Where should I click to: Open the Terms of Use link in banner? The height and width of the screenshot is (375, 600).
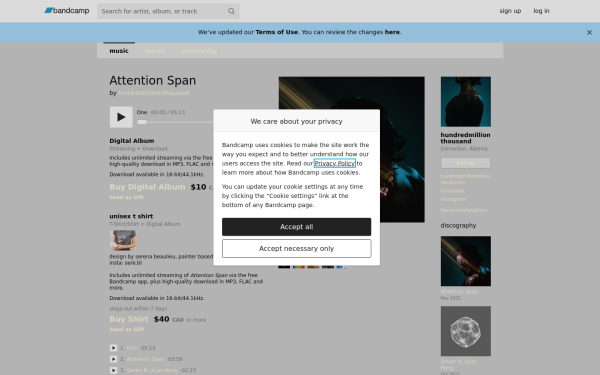[x=277, y=32]
